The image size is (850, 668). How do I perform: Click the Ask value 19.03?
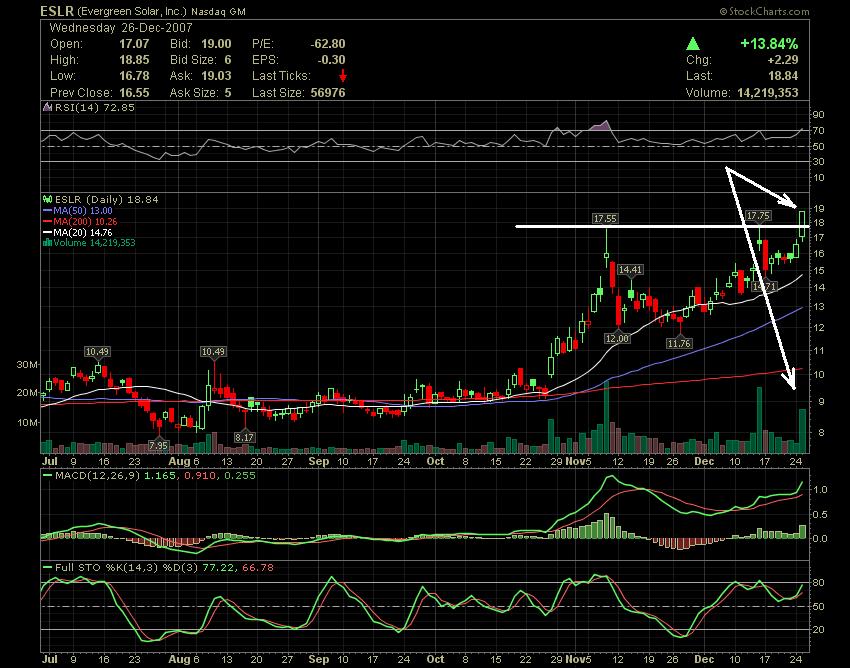pyautogui.click(x=216, y=76)
